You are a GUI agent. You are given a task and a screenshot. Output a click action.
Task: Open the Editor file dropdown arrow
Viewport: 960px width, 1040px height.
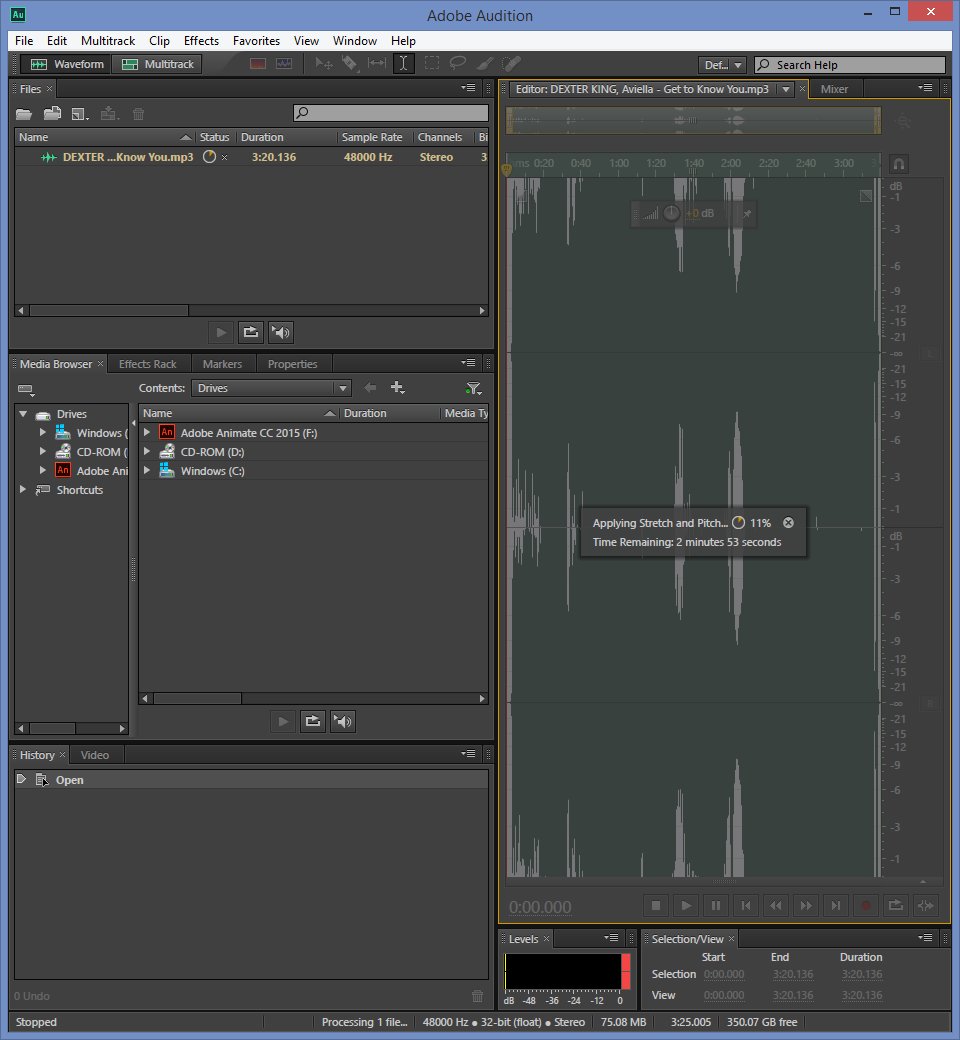(786, 89)
